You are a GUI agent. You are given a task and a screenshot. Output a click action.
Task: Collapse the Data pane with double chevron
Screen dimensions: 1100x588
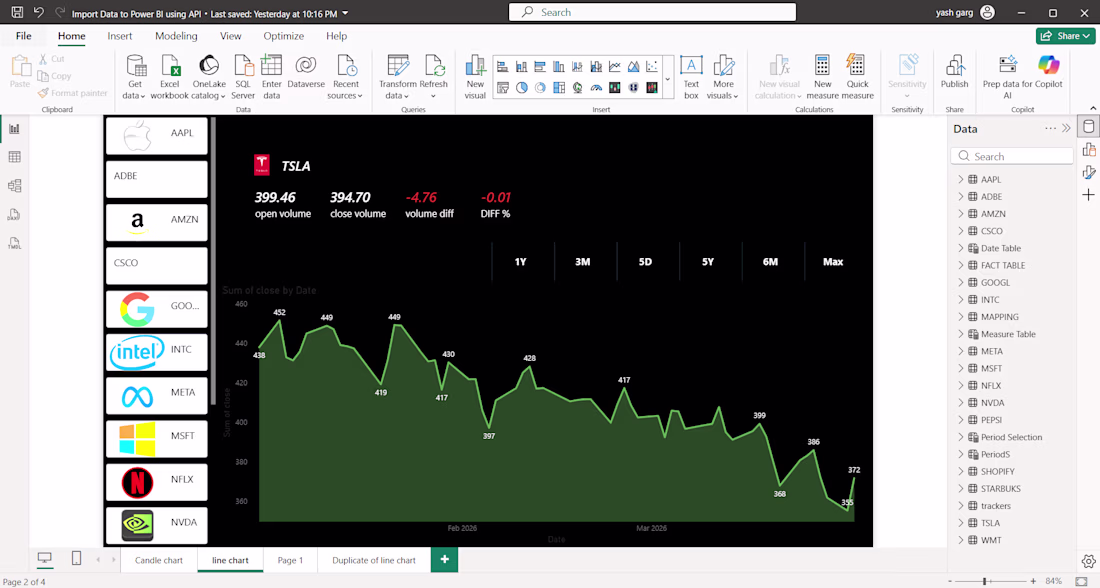click(1066, 128)
